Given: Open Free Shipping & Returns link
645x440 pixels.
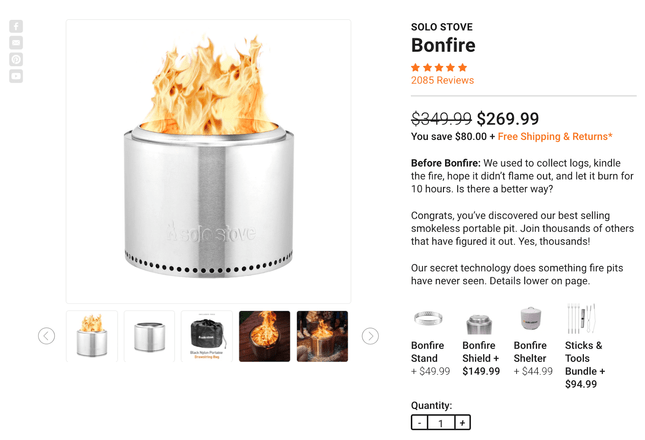Looking at the screenshot, I should (x=555, y=137).
